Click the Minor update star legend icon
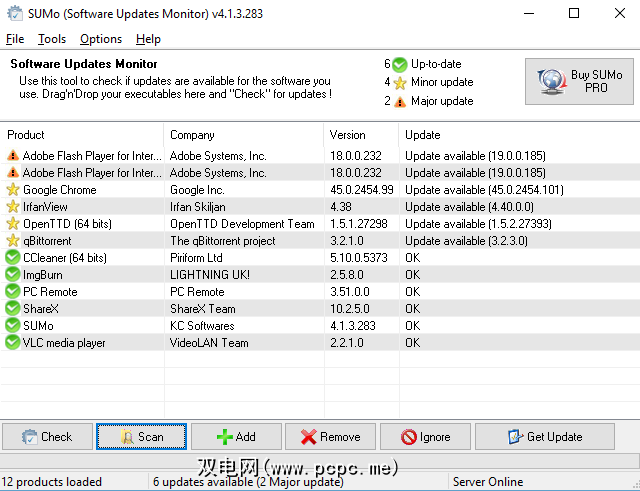Screen dimensions: 640x491 (x=400, y=83)
